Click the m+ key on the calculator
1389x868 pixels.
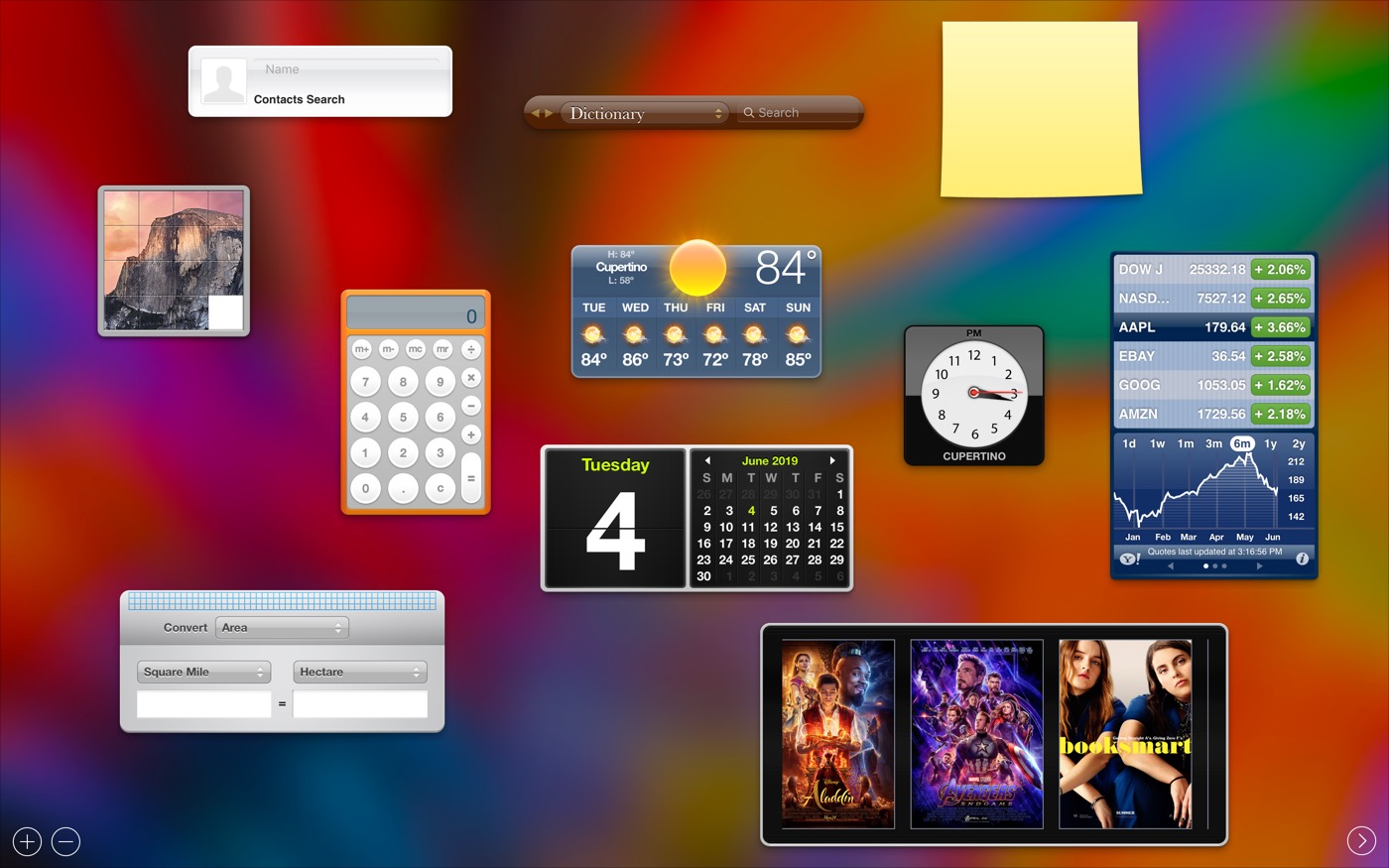[x=362, y=349]
